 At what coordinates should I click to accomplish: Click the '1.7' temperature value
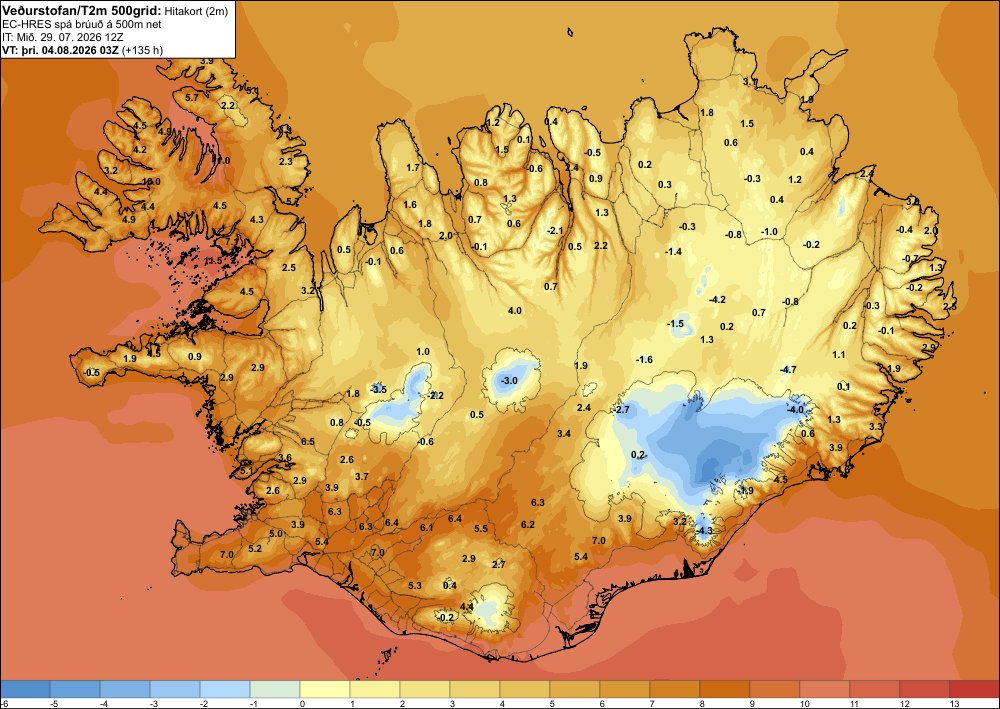click(413, 168)
